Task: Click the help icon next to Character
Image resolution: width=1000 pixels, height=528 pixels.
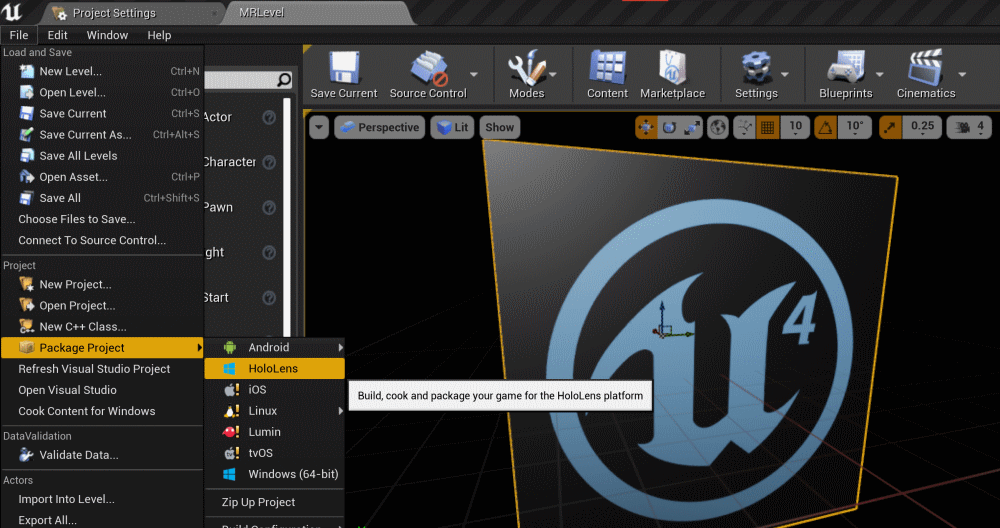Action: (269, 163)
